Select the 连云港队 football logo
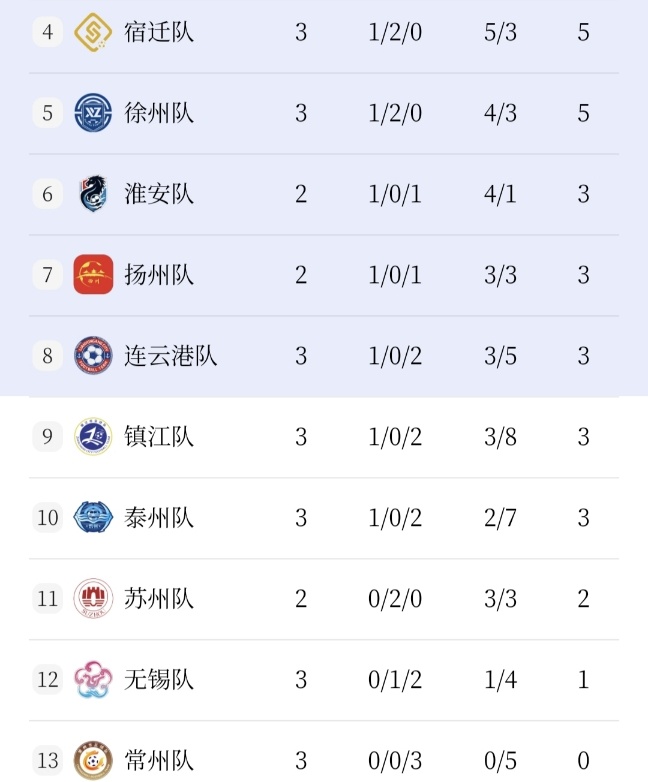 pos(93,356)
